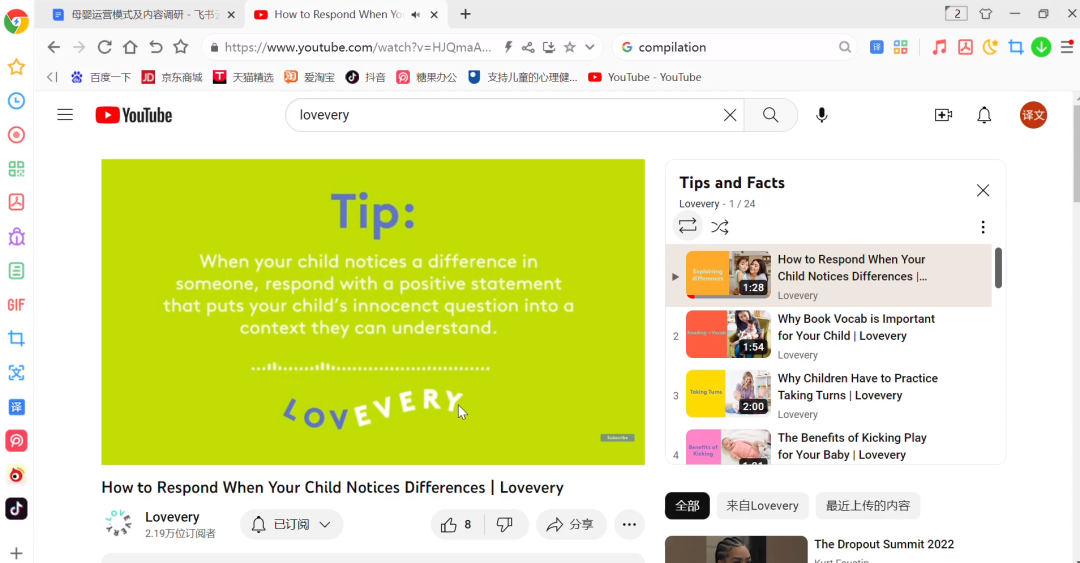Screen dimensions: 1080x563
Task: Toggle playlist shuffle
Action: pyautogui.click(x=720, y=227)
